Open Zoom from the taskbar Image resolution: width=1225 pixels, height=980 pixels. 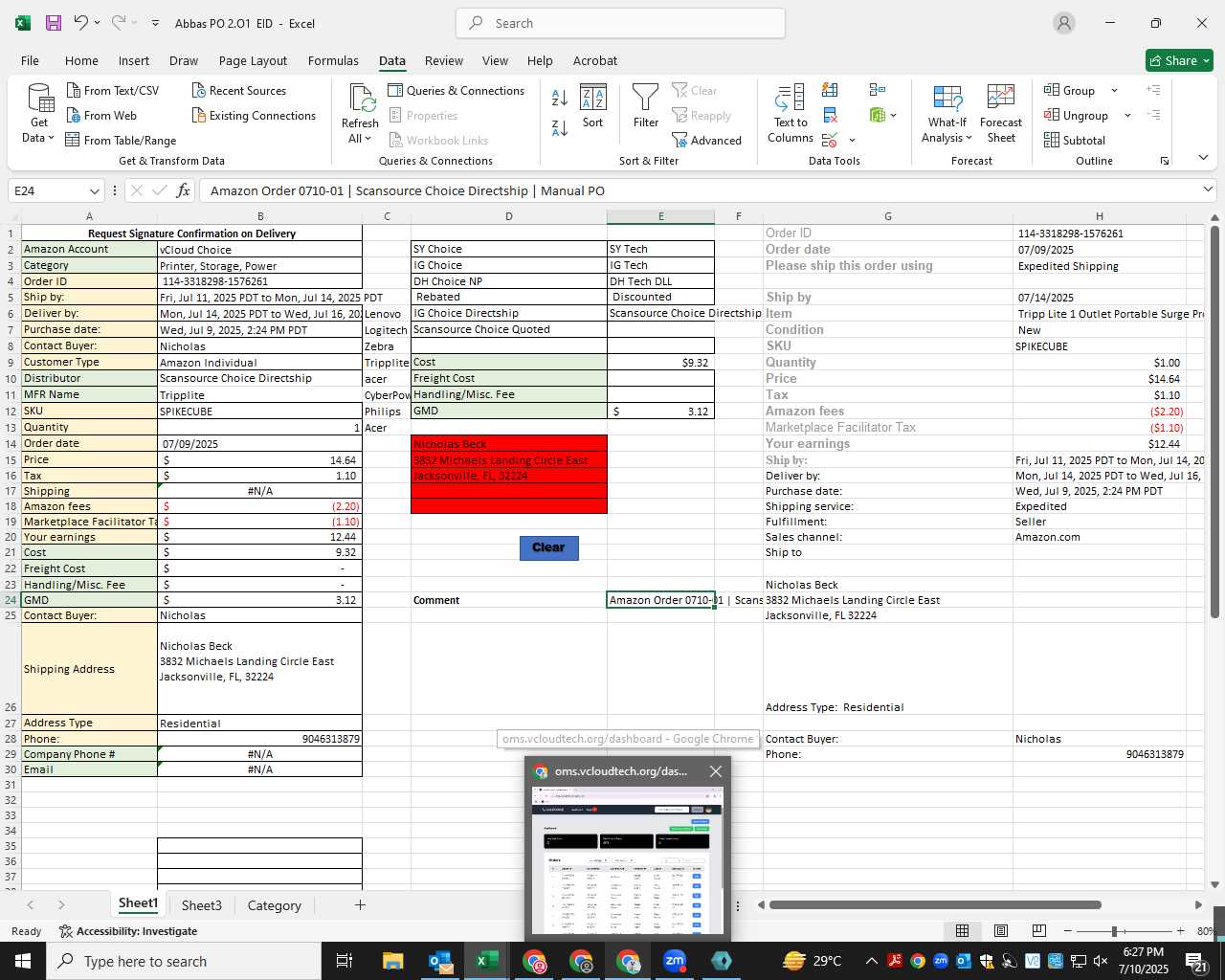[675, 961]
